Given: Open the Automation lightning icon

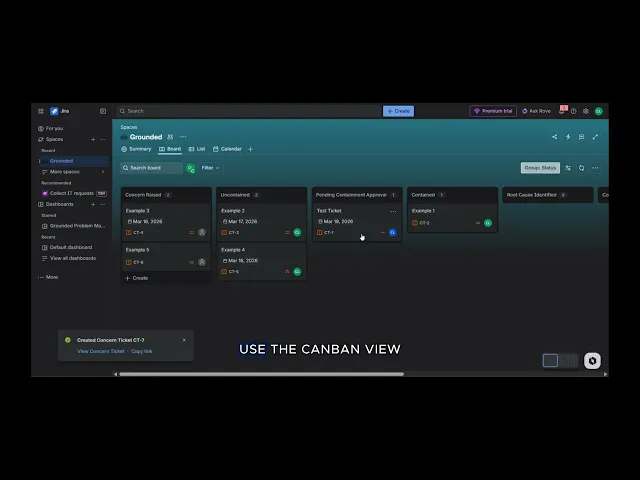Looking at the screenshot, I should click(568, 137).
